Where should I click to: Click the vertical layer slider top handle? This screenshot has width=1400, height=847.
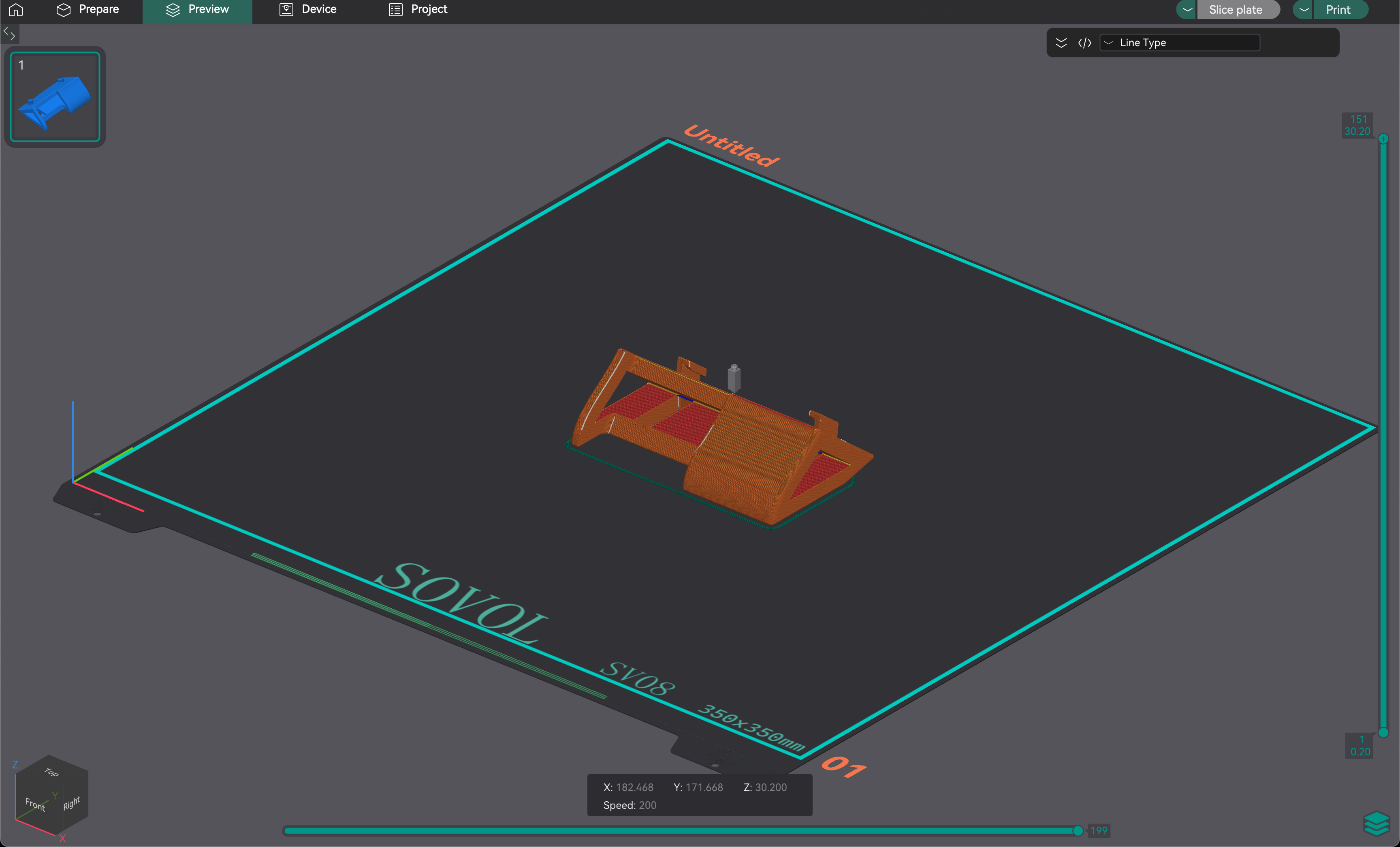[1383, 139]
